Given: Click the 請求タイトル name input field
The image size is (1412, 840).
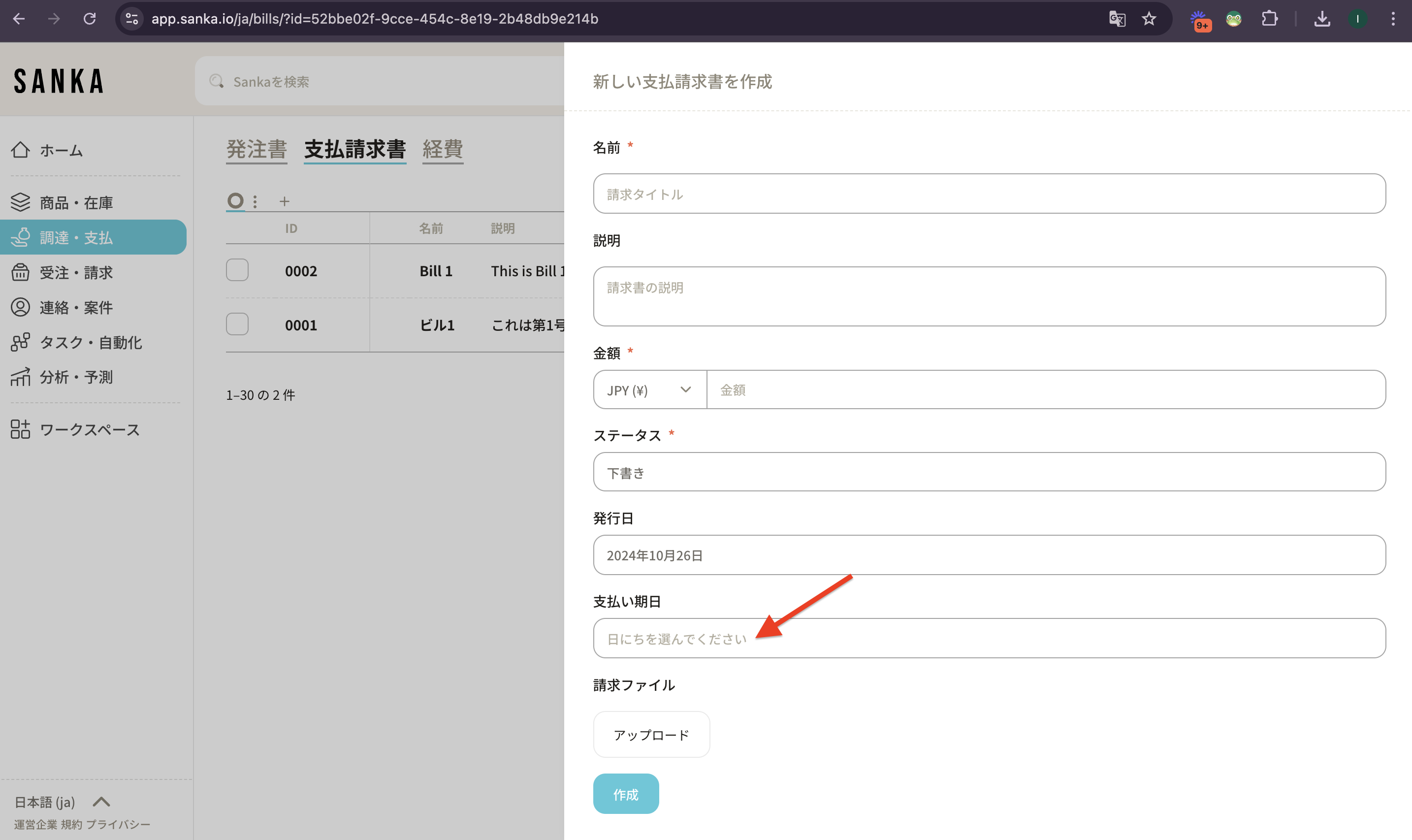Looking at the screenshot, I should coord(989,194).
